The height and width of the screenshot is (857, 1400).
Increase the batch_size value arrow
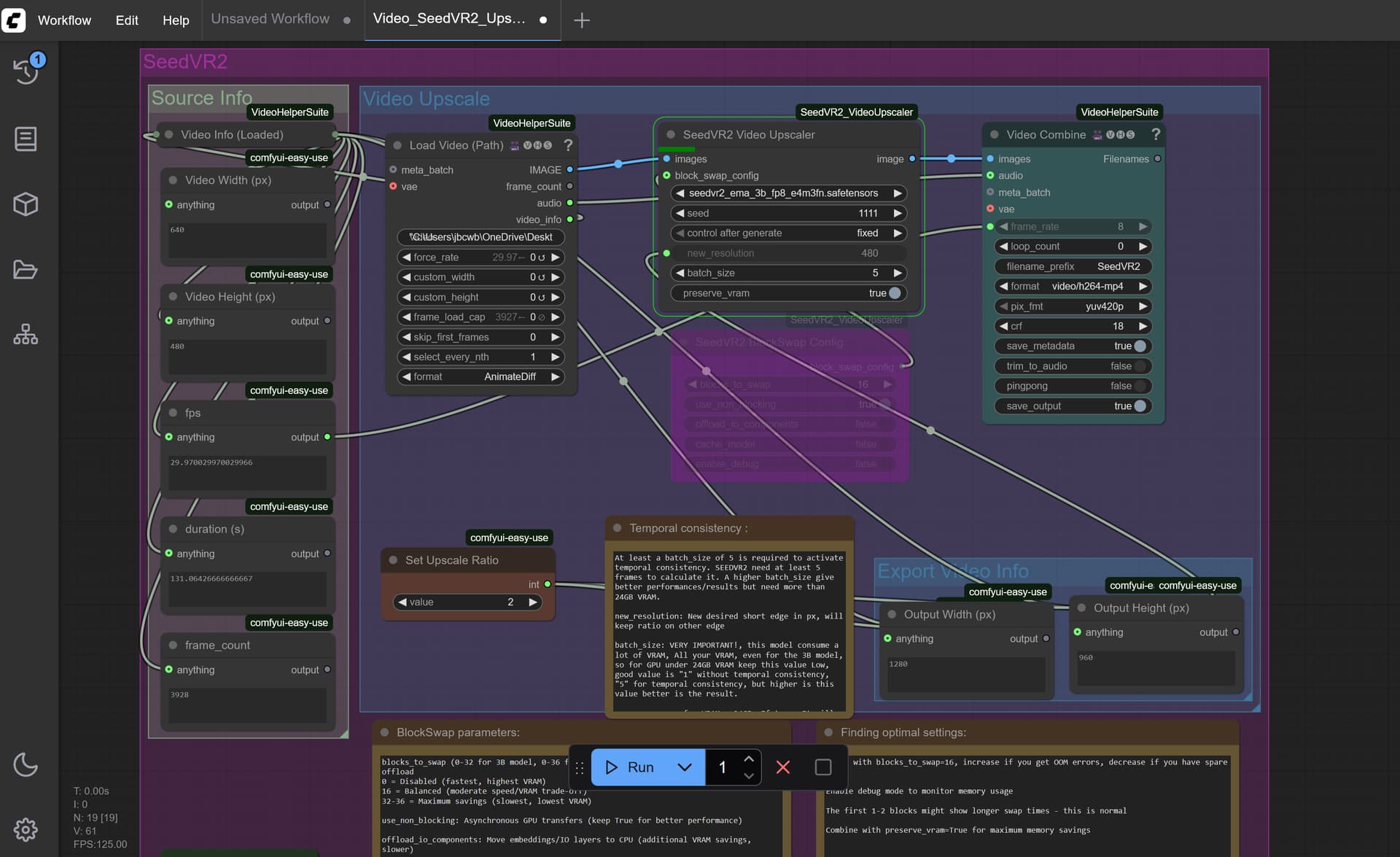(x=898, y=273)
